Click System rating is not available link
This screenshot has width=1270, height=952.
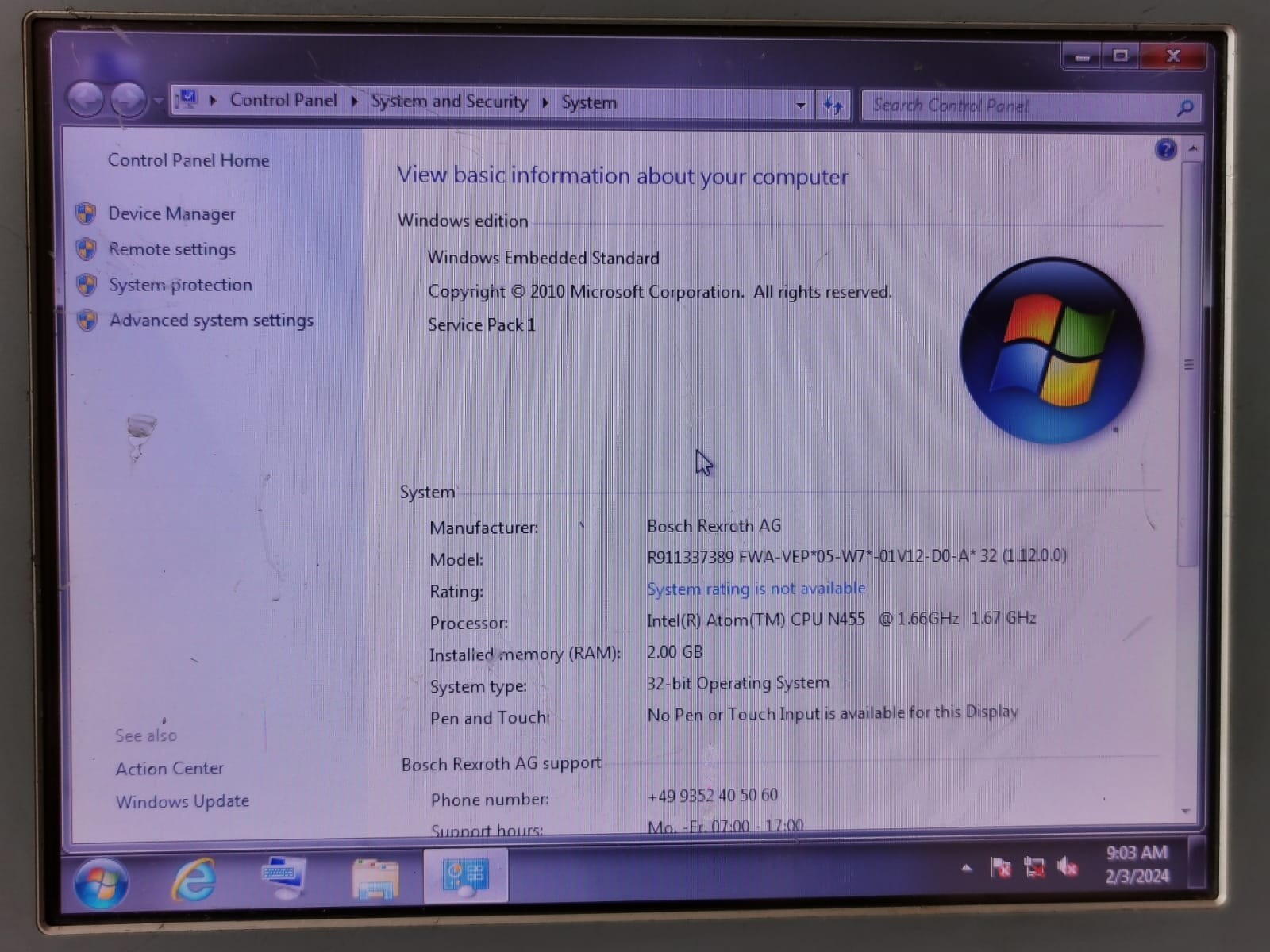756,589
